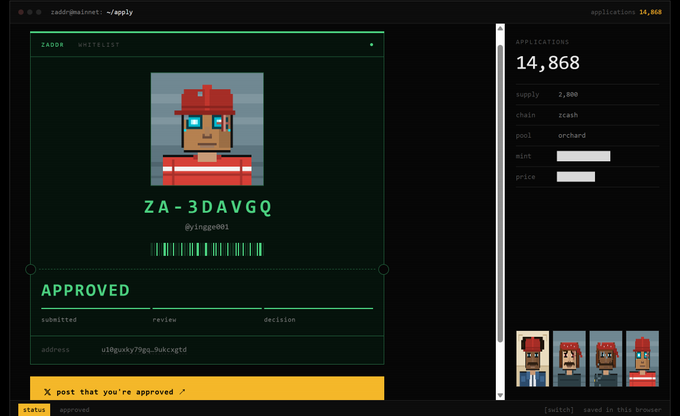Select the WHITELIST tab in the card header

[98, 45]
